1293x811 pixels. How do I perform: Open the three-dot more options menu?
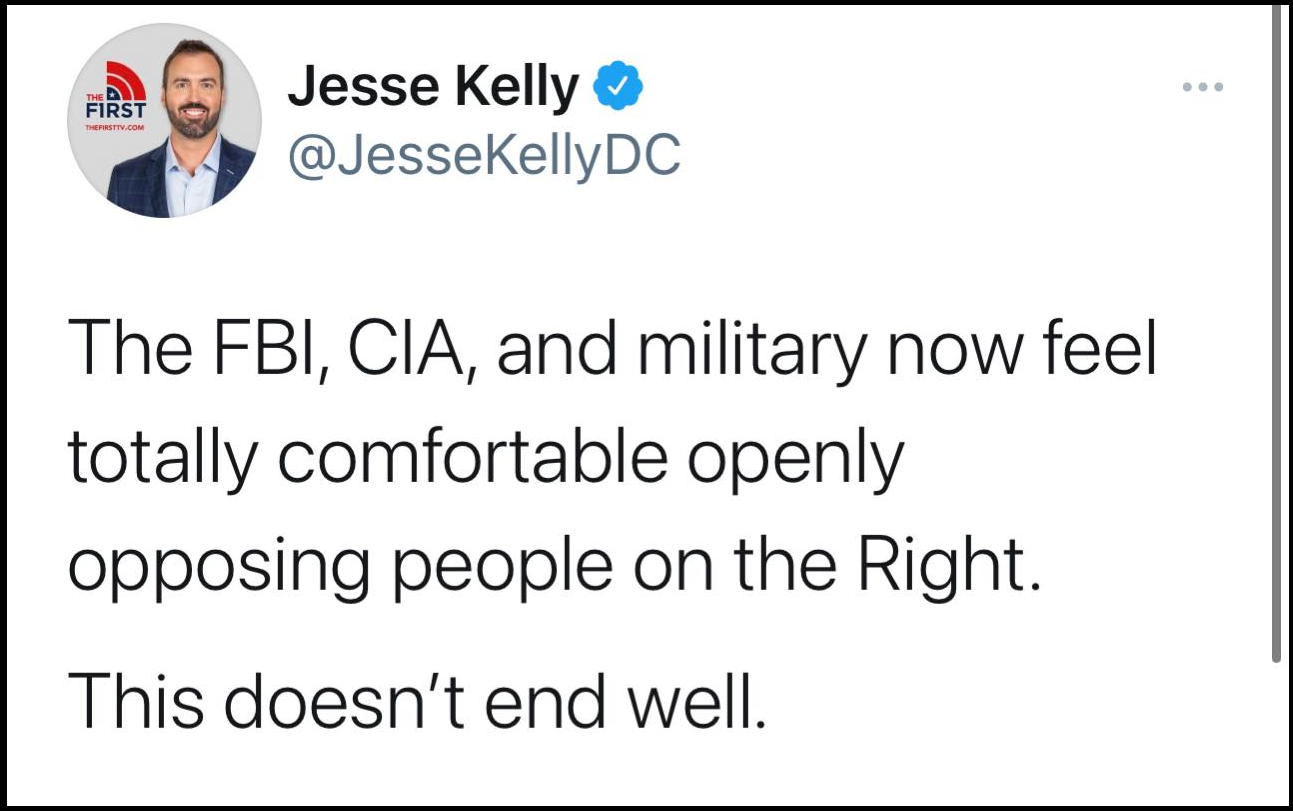click(x=1202, y=88)
